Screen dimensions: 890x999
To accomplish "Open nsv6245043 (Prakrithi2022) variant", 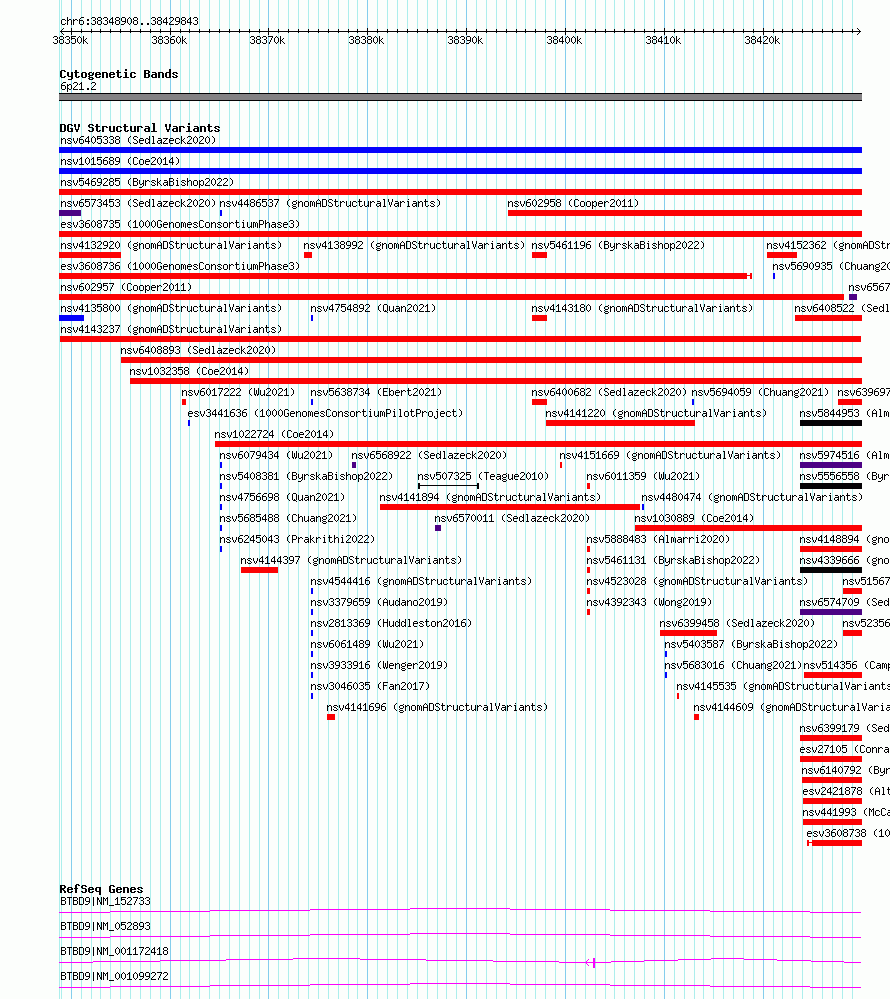I will (297, 540).
